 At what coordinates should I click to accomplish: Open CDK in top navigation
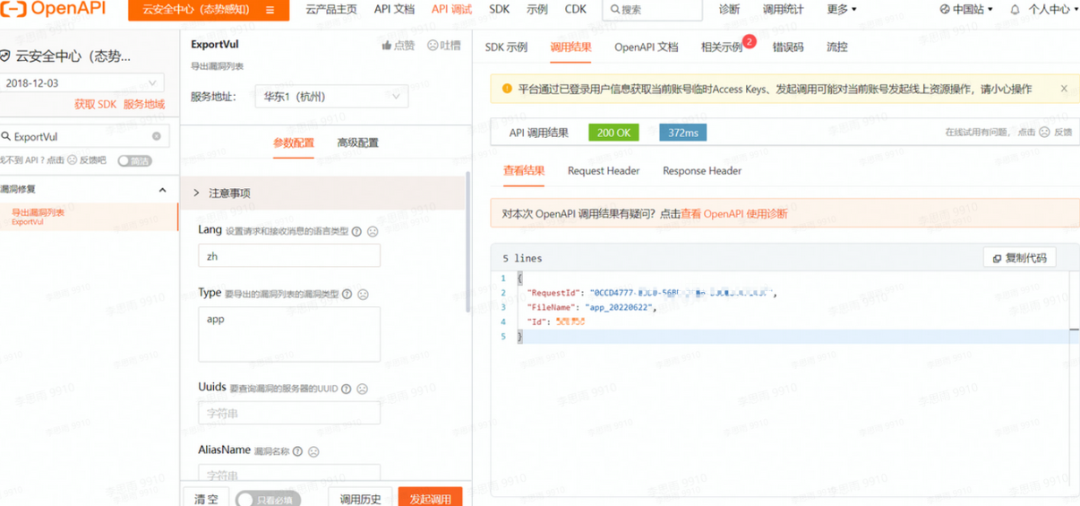[576, 10]
